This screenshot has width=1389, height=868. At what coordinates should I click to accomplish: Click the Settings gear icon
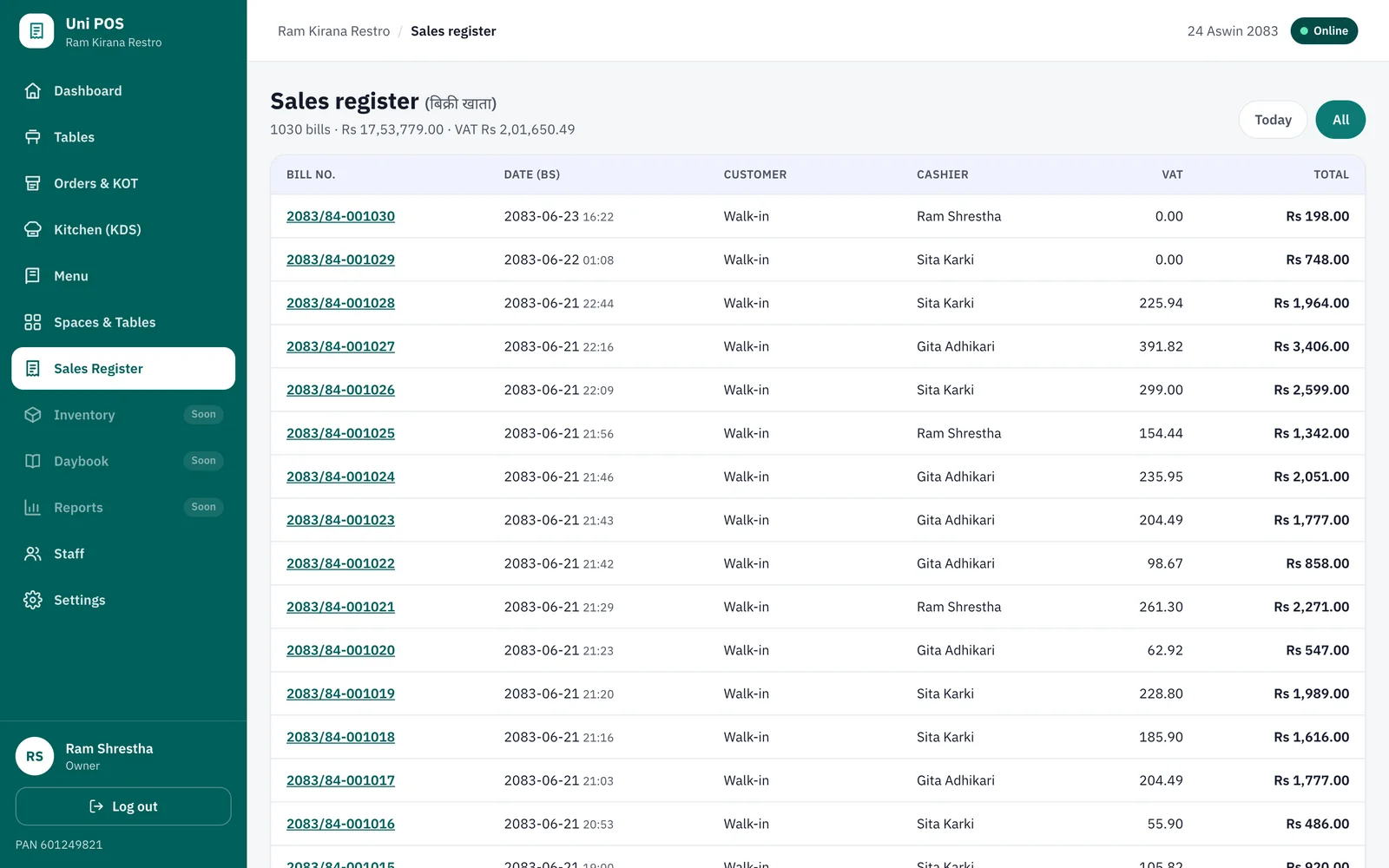[x=33, y=600]
